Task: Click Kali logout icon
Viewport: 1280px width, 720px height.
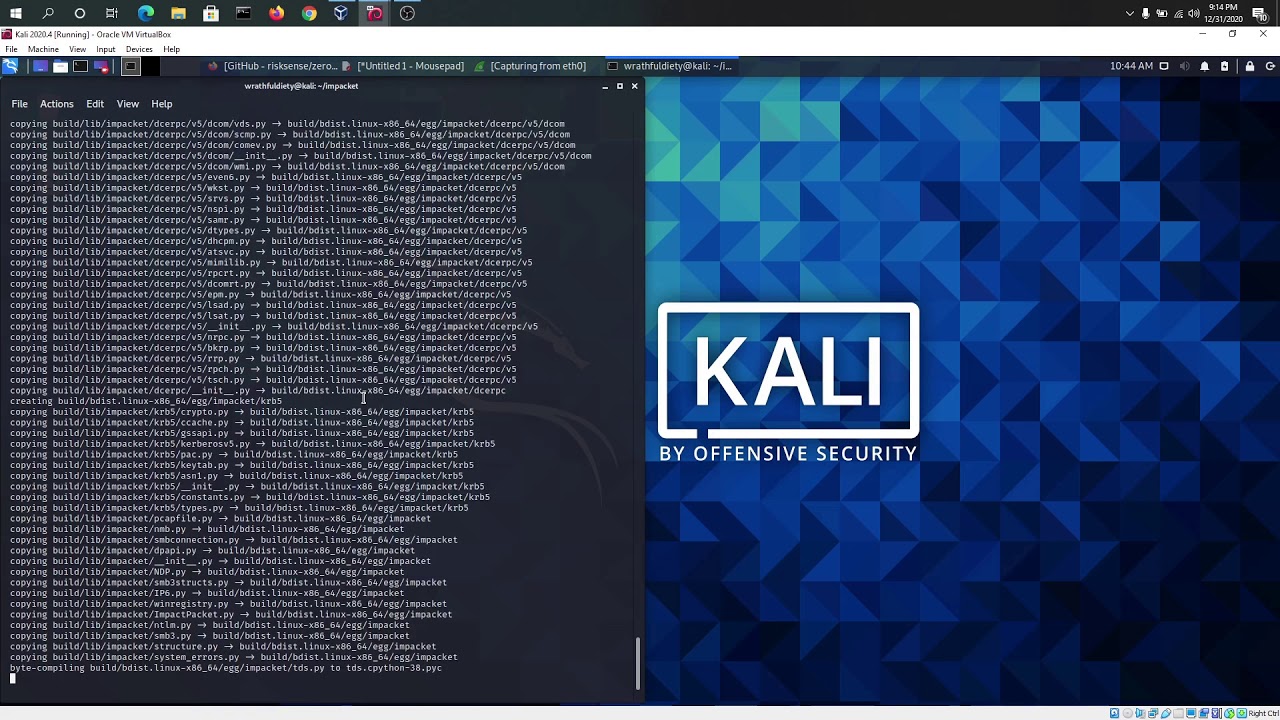Action: [1269, 66]
